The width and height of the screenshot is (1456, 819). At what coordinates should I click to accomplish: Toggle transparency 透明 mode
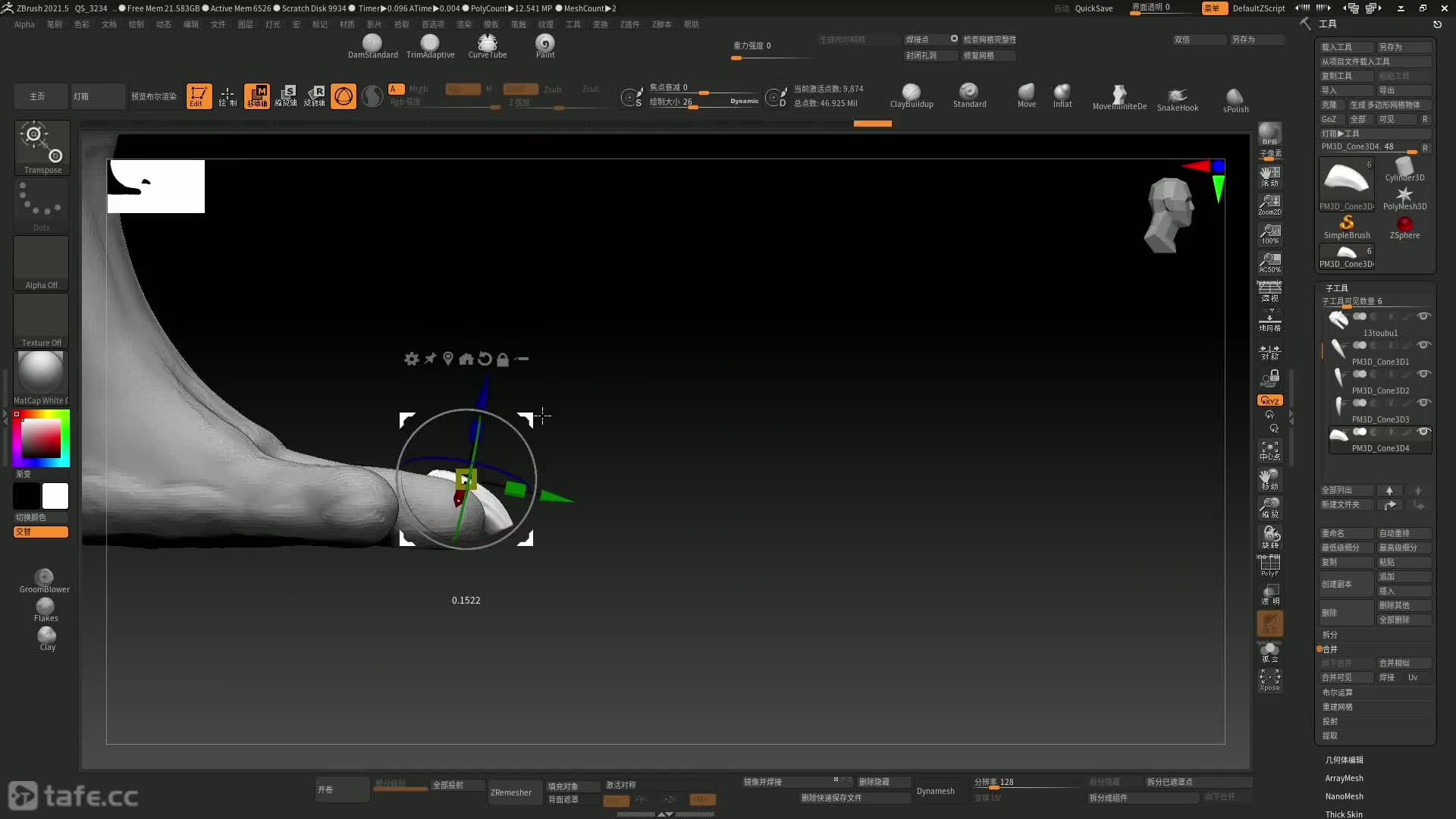pyautogui.click(x=1269, y=595)
